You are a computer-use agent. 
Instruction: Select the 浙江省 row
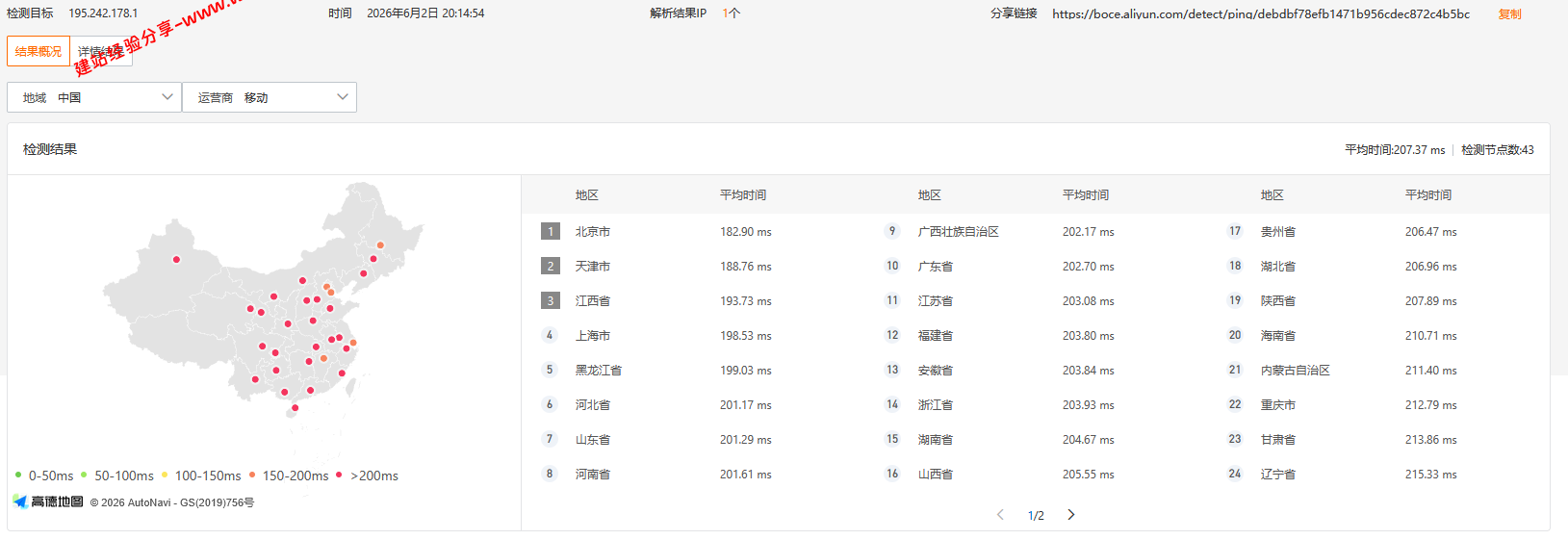(1036, 404)
